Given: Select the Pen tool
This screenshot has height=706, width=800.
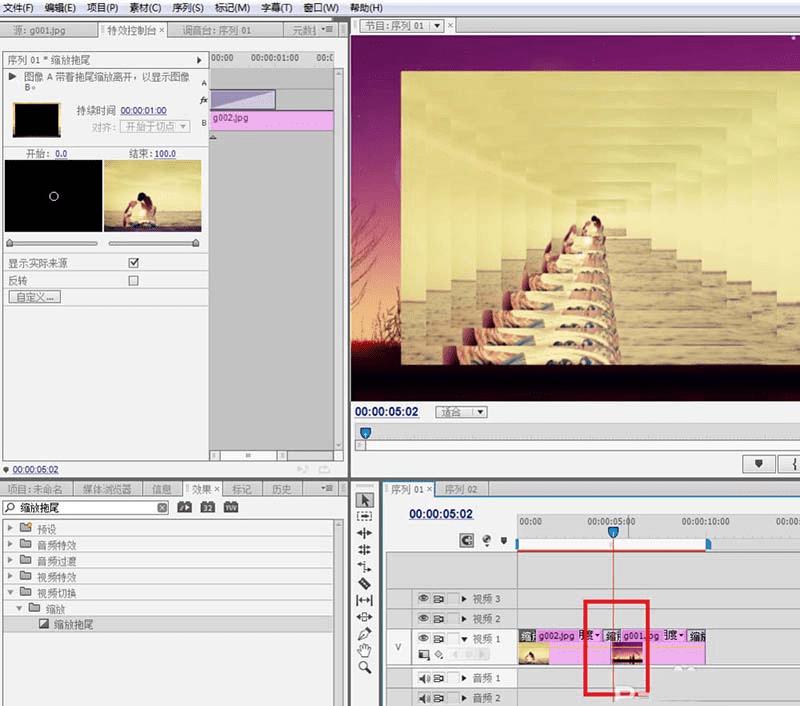Looking at the screenshot, I should (x=365, y=633).
